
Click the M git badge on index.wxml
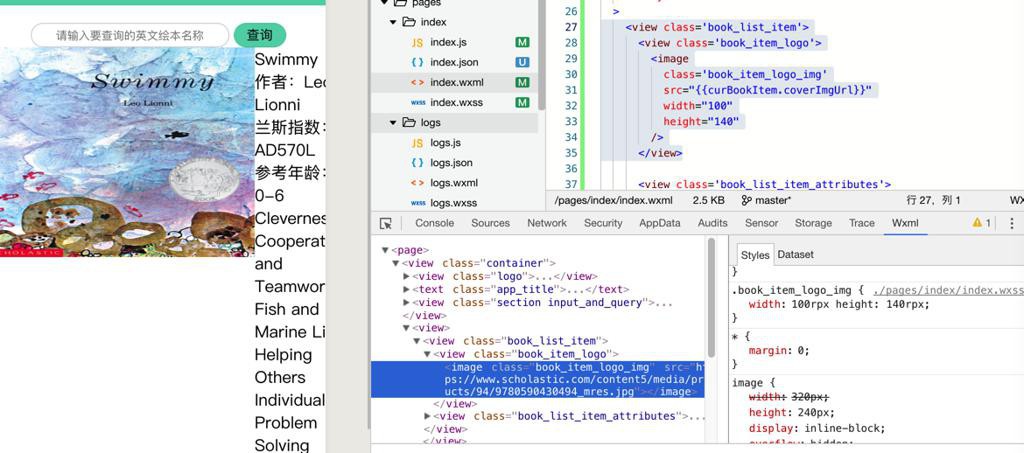click(x=522, y=83)
